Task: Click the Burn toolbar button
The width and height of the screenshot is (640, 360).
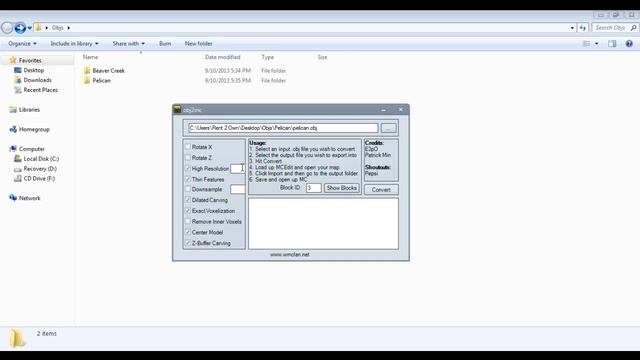Action: click(165, 44)
